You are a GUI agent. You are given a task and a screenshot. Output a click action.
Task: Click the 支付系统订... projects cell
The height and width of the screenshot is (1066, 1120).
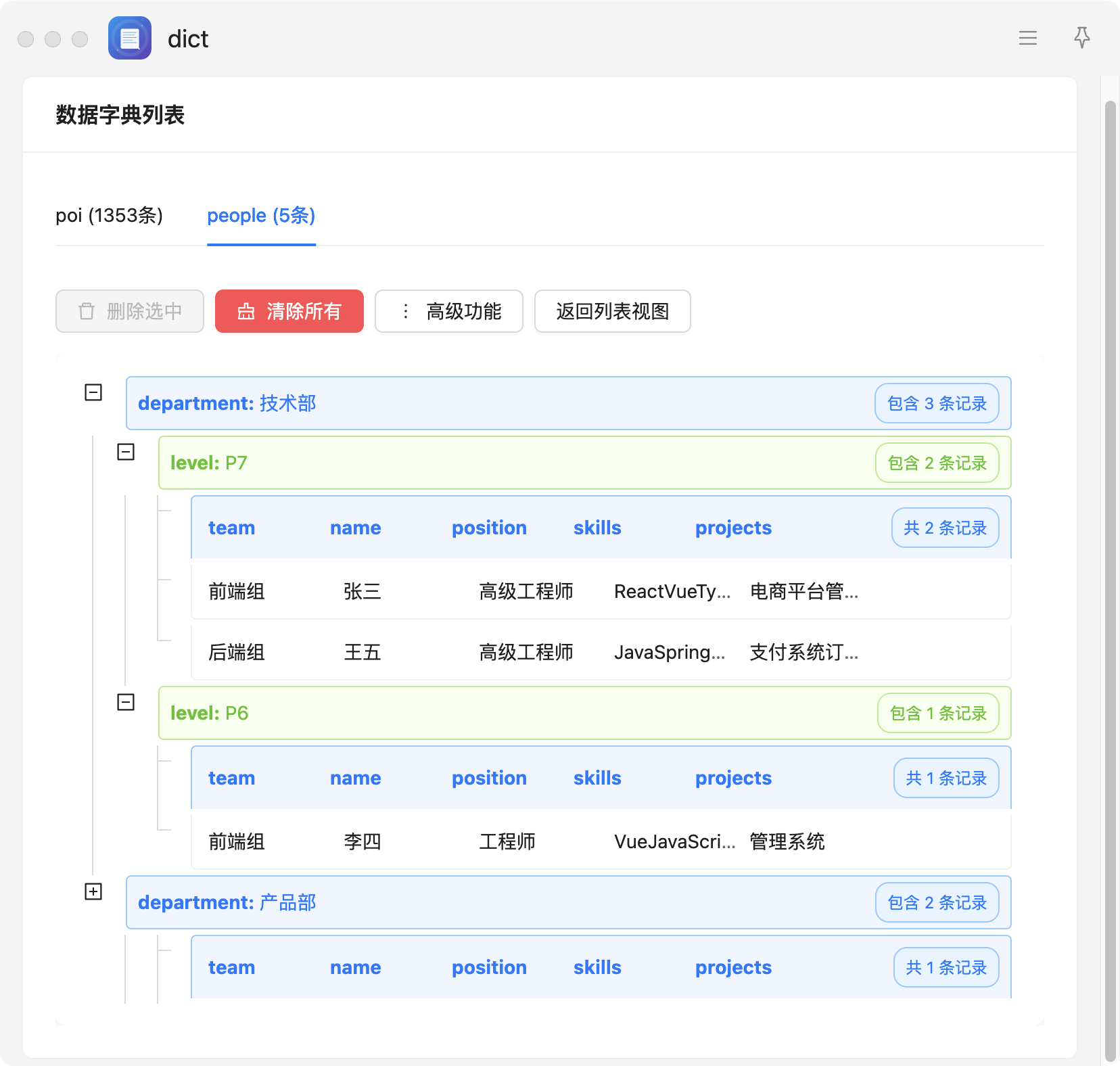804,652
